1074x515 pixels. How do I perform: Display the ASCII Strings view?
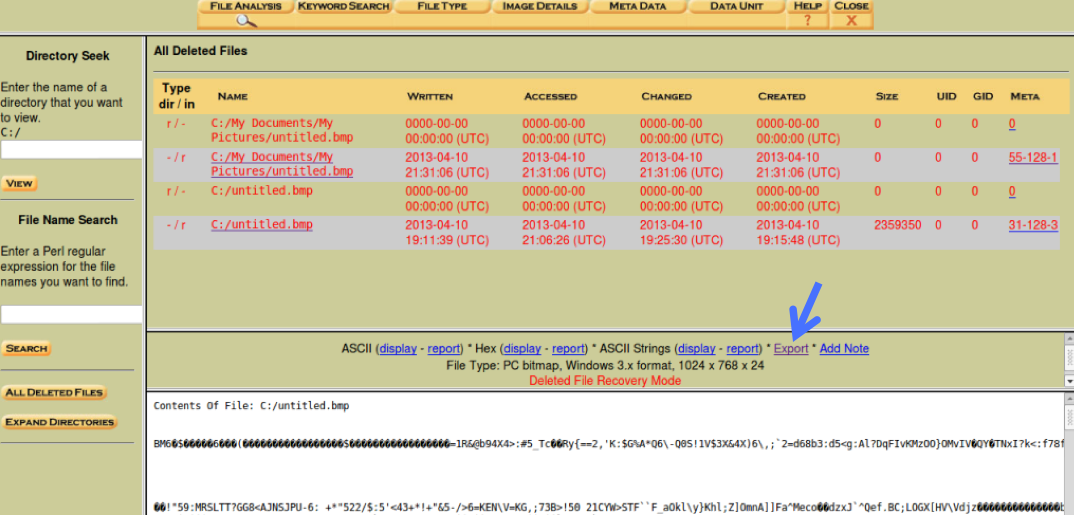pos(697,349)
